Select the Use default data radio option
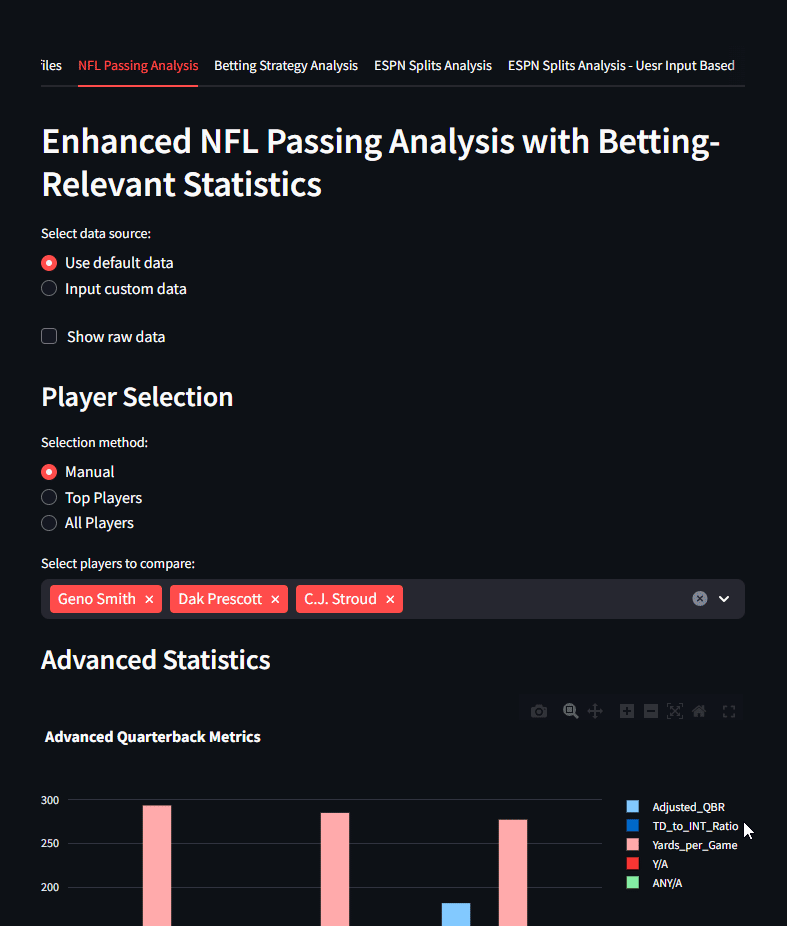Image resolution: width=787 pixels, height=926 pixels. (x=49, y=263)
